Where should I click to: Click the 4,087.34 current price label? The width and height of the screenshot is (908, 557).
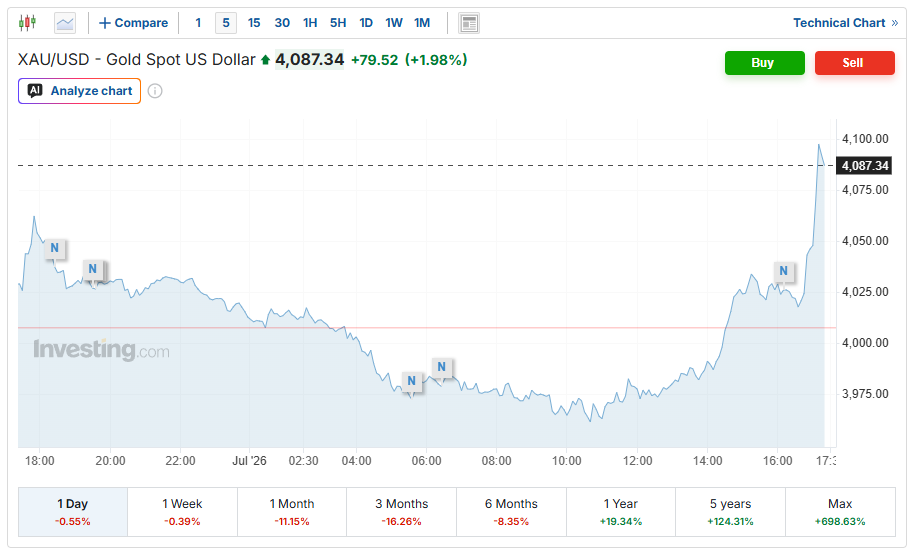pyautogui.click(x=865, y=166)
